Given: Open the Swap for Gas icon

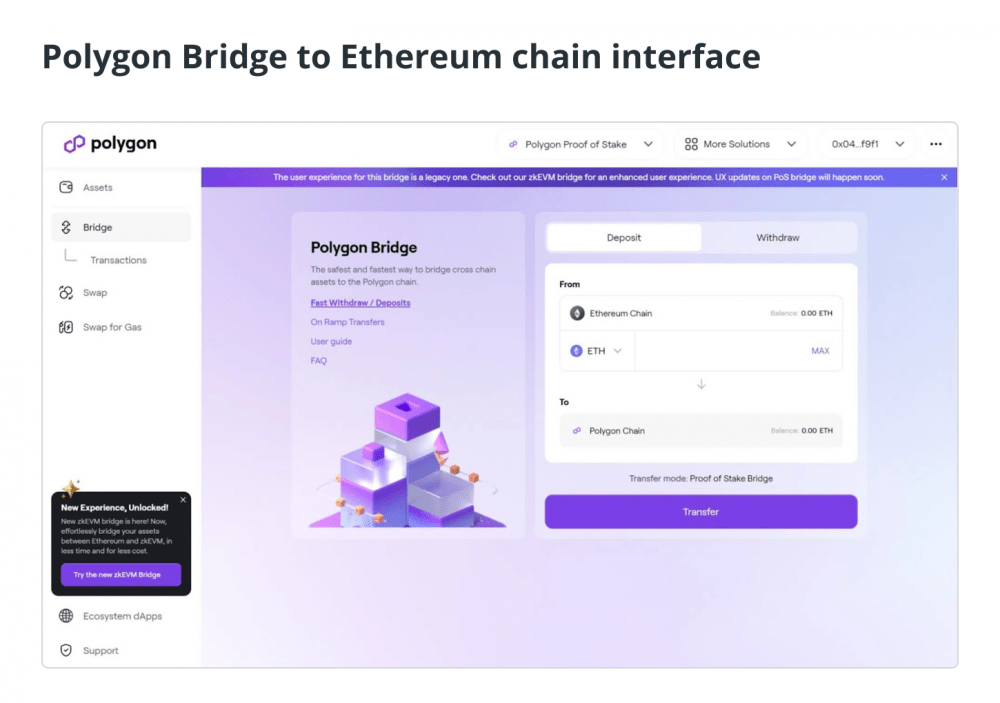Looking at the screenshot, I should pyautogui.click(x=66, y=327).
